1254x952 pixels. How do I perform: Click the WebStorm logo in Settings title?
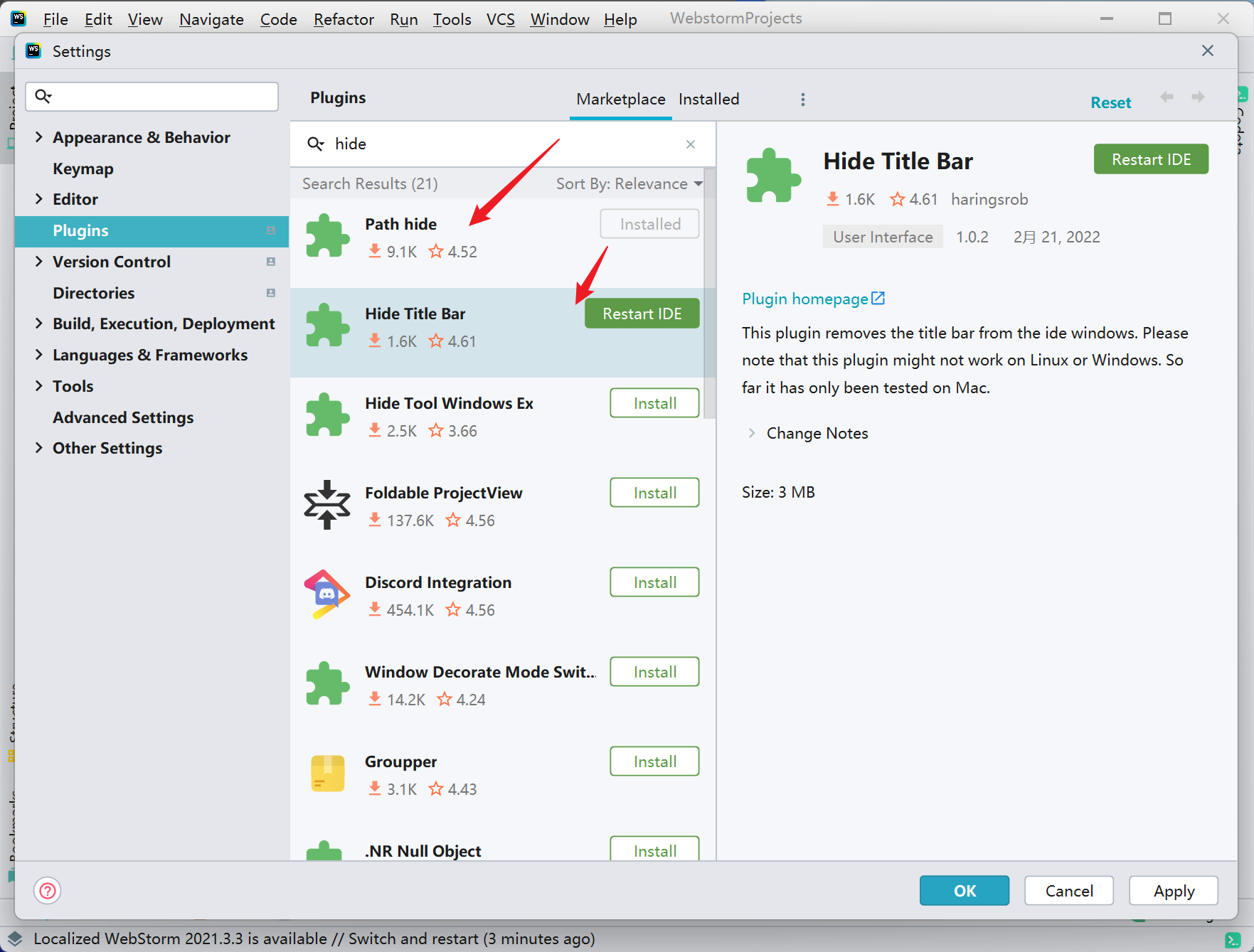tap(33, 50)
